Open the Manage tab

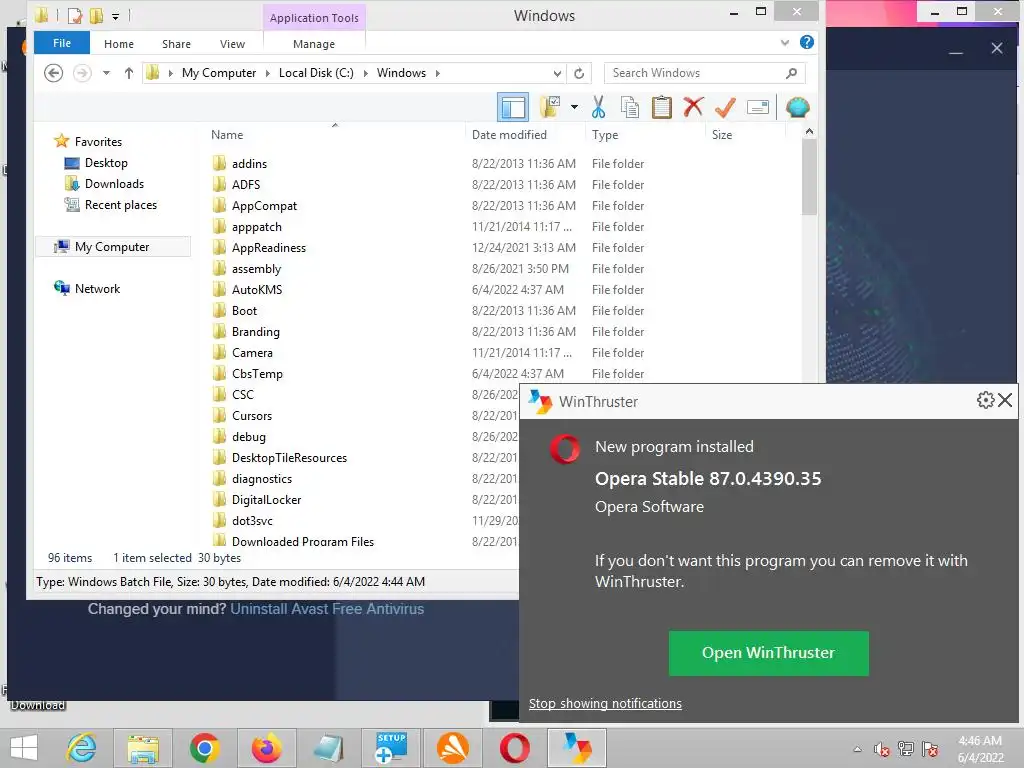(314, 44)
